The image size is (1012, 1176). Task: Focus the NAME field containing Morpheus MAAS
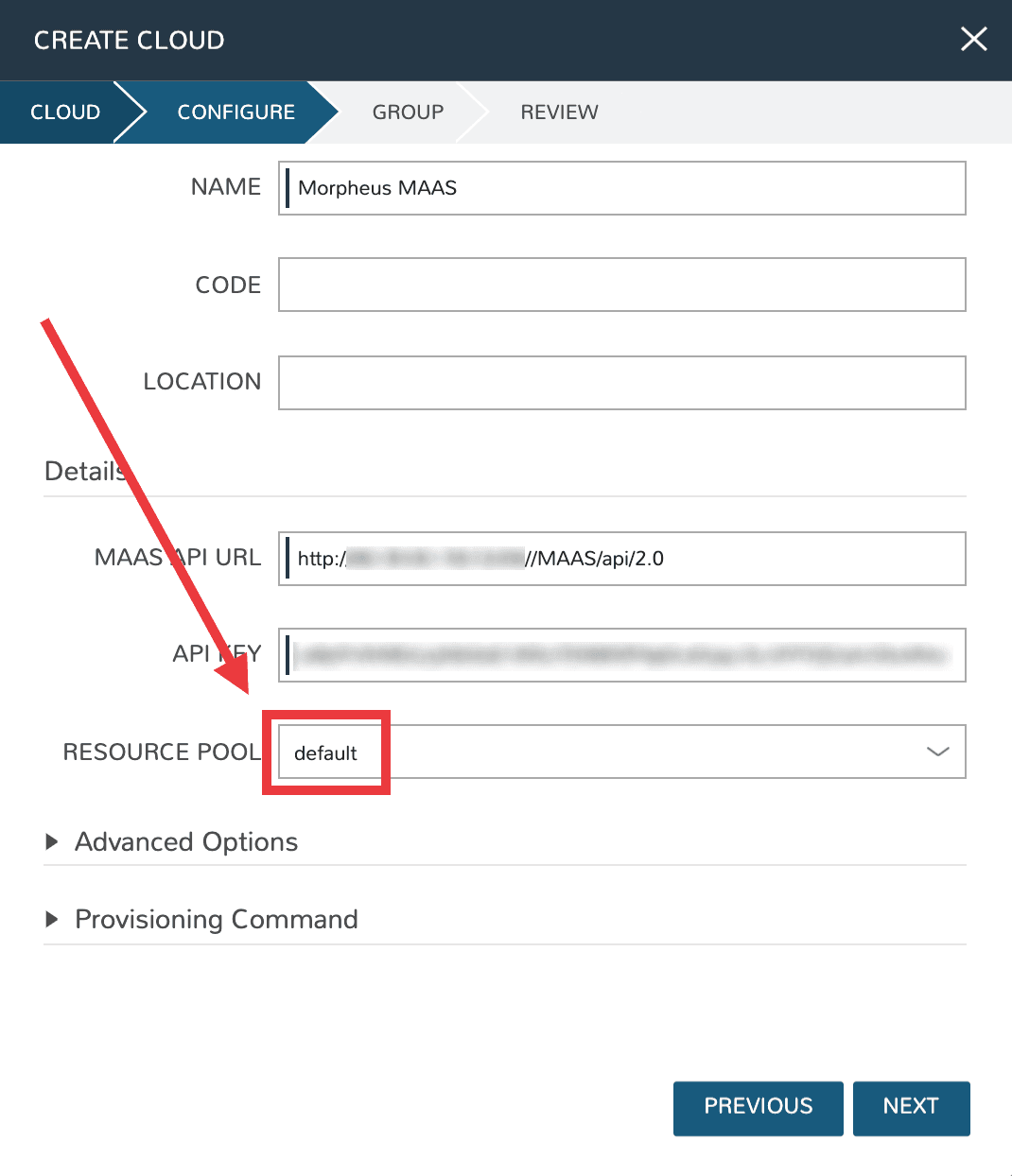621,188
